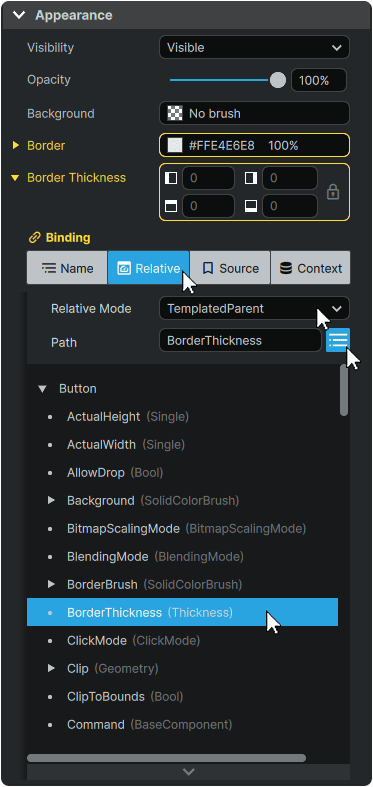Click the Border #FFE4E6E8 color value
Screen dimensions: 373x787
(x=221, y=146)
